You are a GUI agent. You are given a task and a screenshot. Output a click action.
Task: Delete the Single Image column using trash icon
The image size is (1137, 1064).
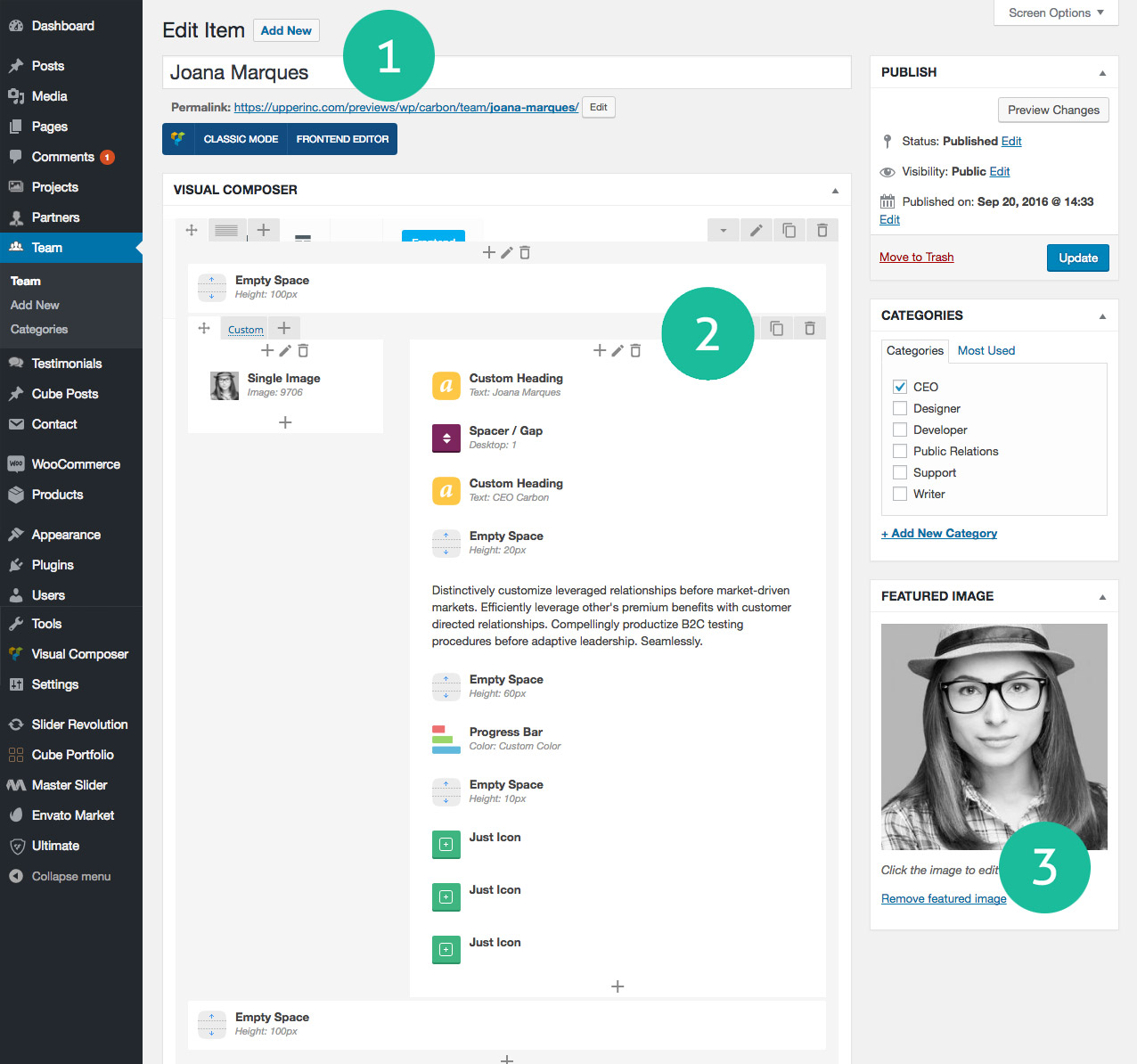click(303, 351)
